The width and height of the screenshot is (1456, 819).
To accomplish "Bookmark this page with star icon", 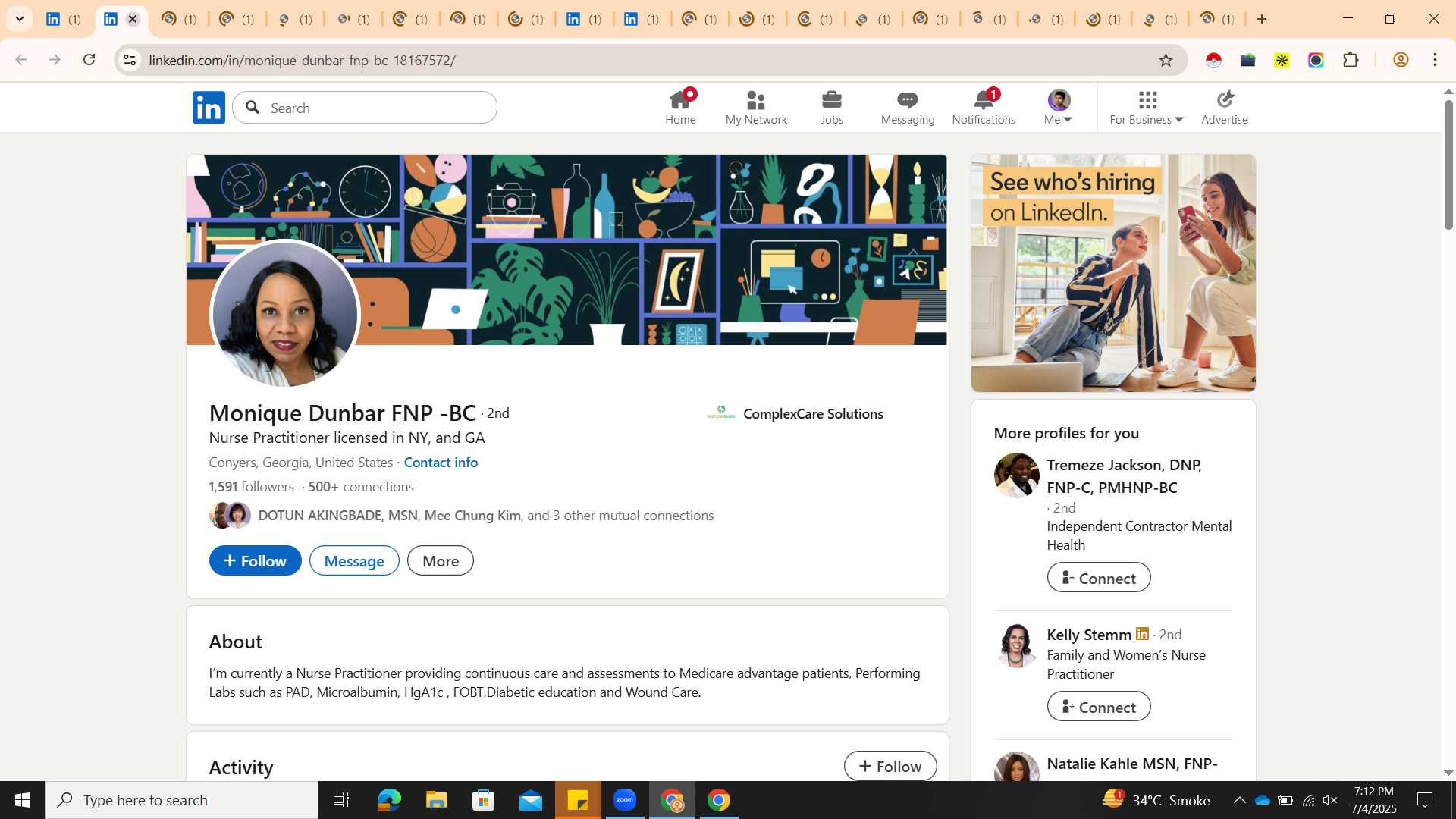I will point(1166,60).
